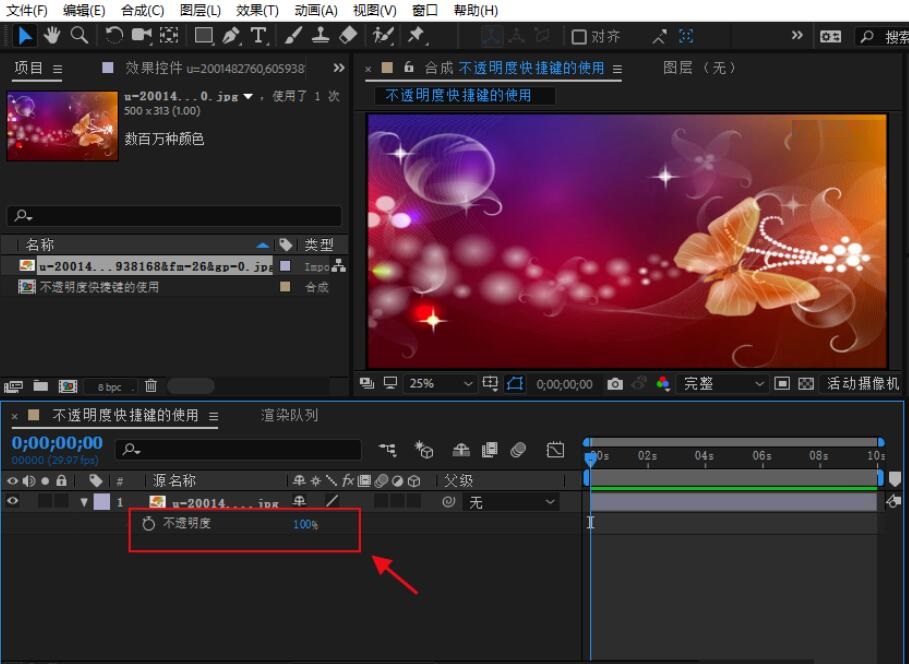The width and height of the screenshot is (909, 664).
Task: Select the Clone Stamp tool
Action: 321,36
